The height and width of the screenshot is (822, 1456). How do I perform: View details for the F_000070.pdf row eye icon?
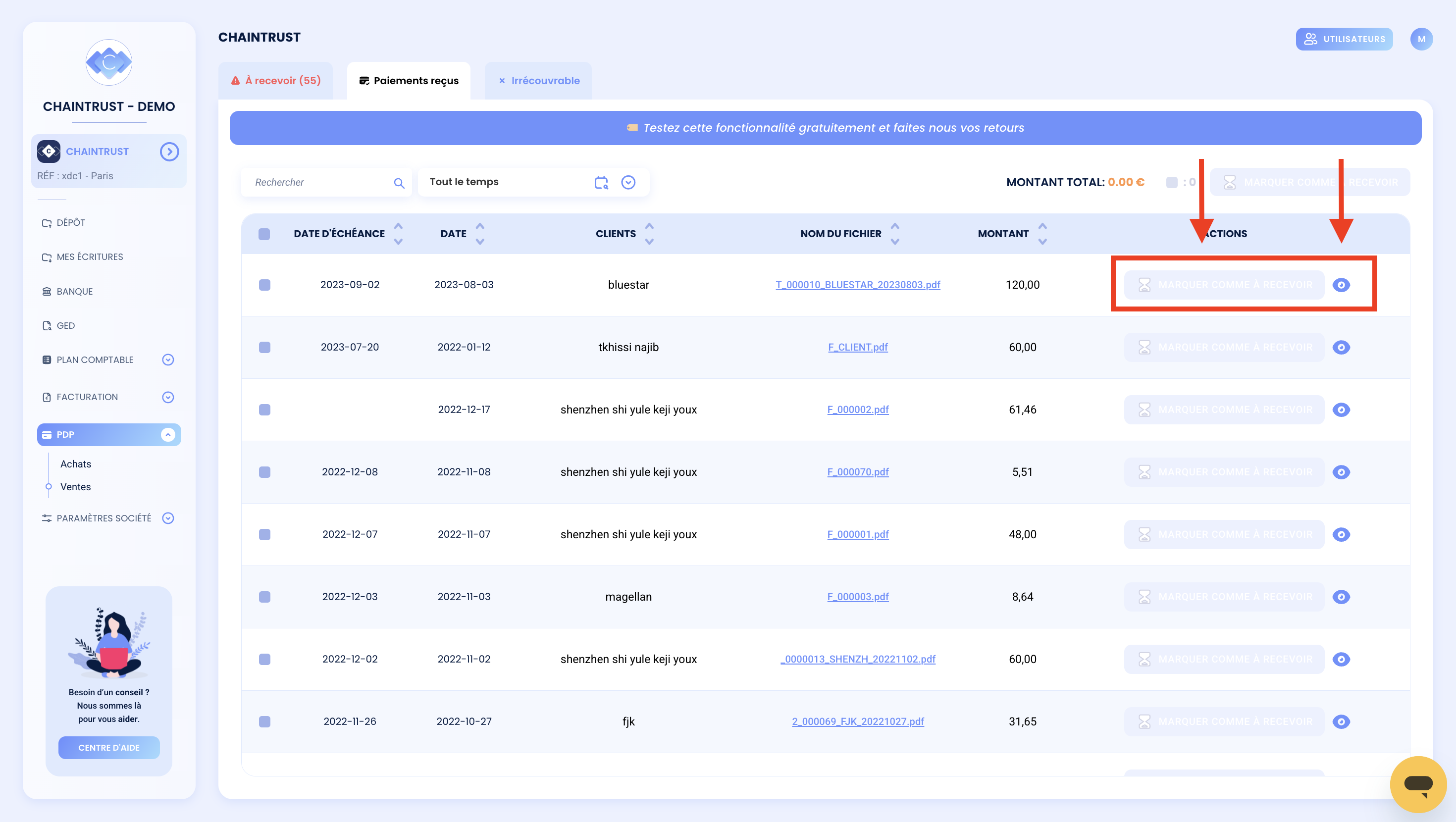1341,472
